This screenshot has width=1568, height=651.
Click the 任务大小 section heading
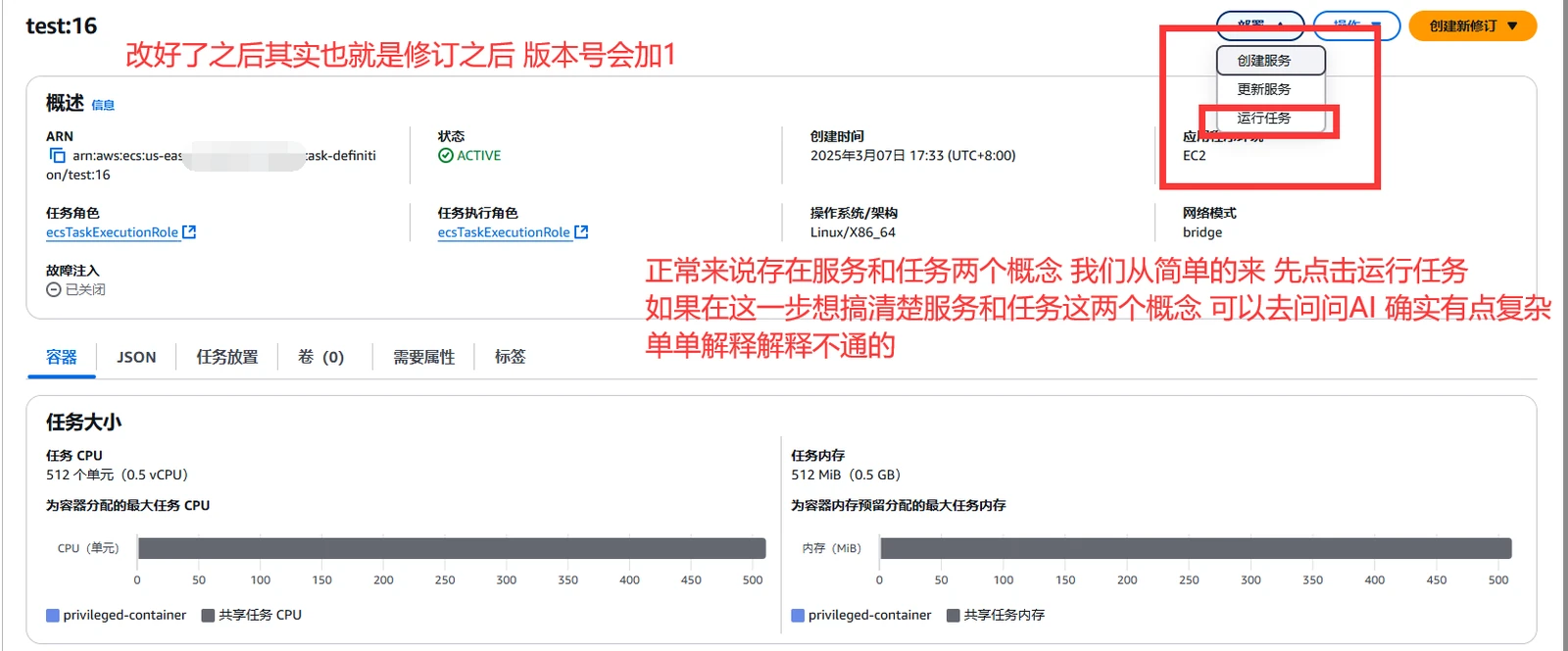tap(84, 423)
